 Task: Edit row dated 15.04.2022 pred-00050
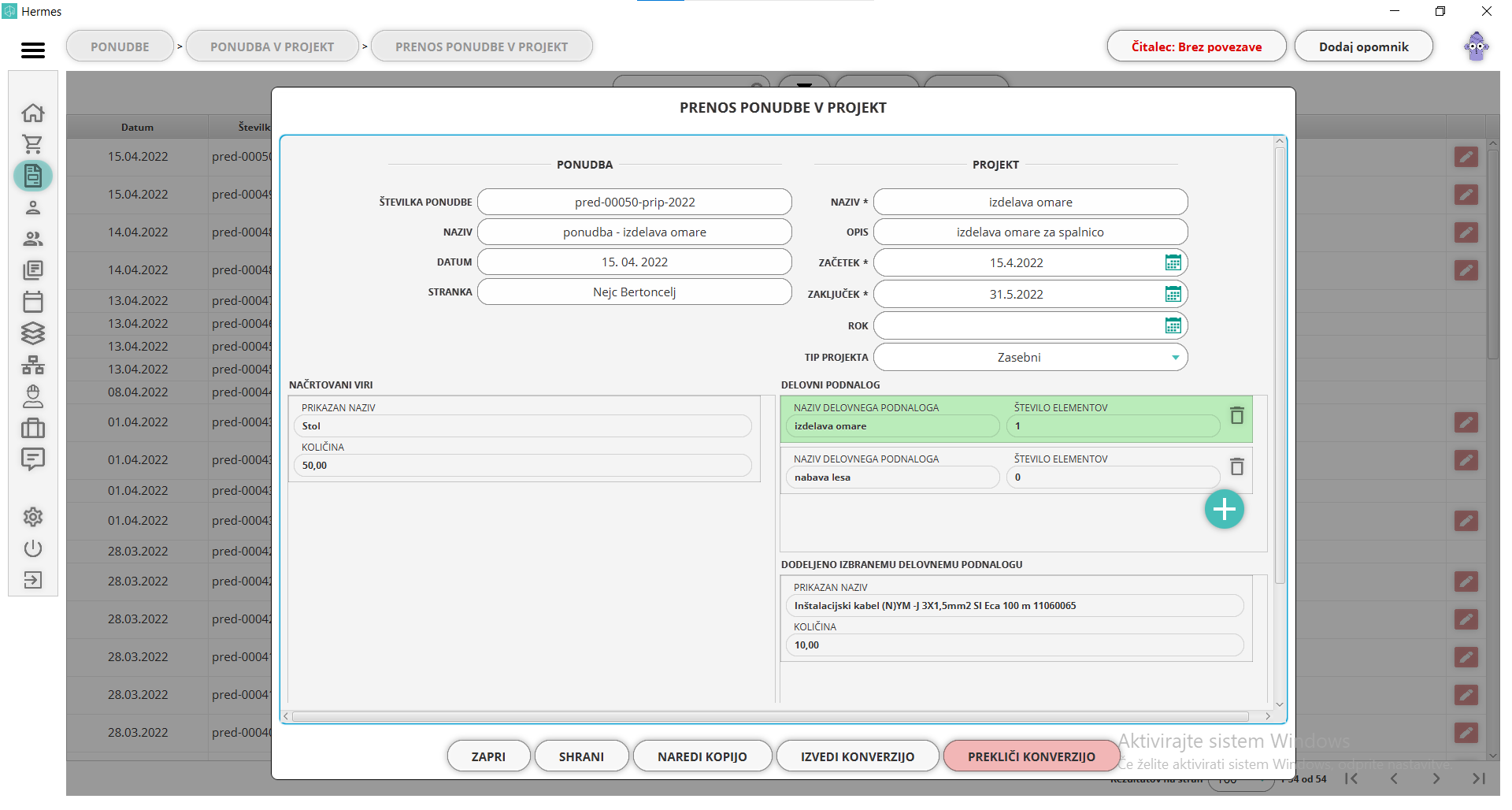coord(1466,157)
